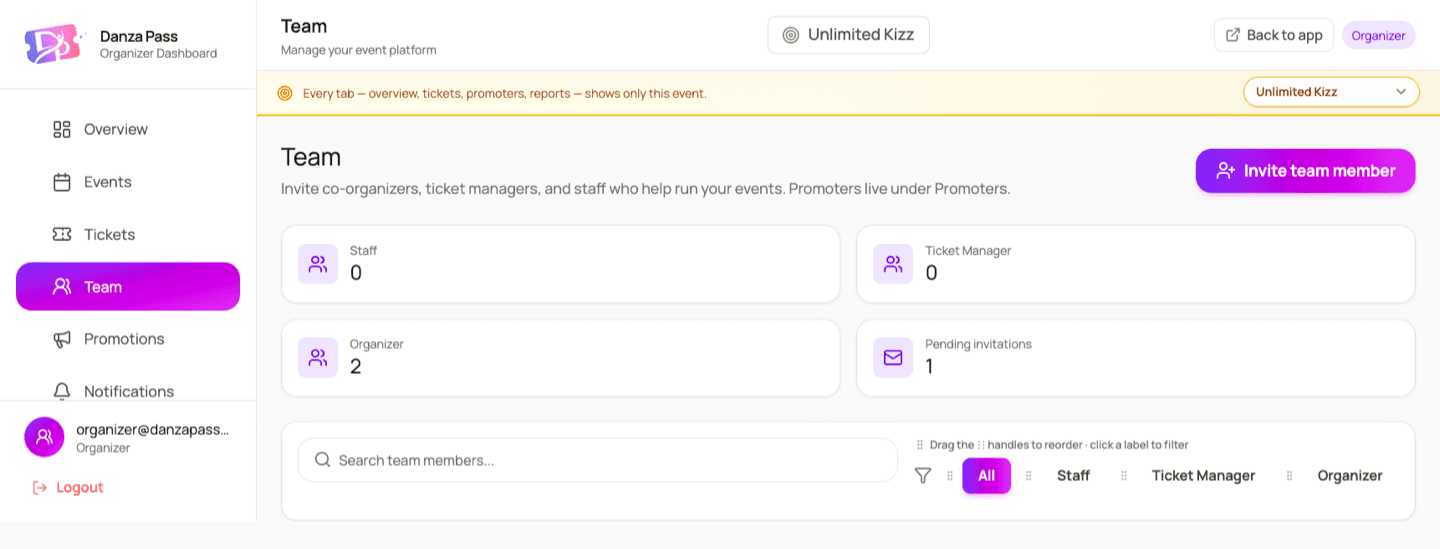
Task: Click the external link icon in Back to app
Action: (1233, 35)
